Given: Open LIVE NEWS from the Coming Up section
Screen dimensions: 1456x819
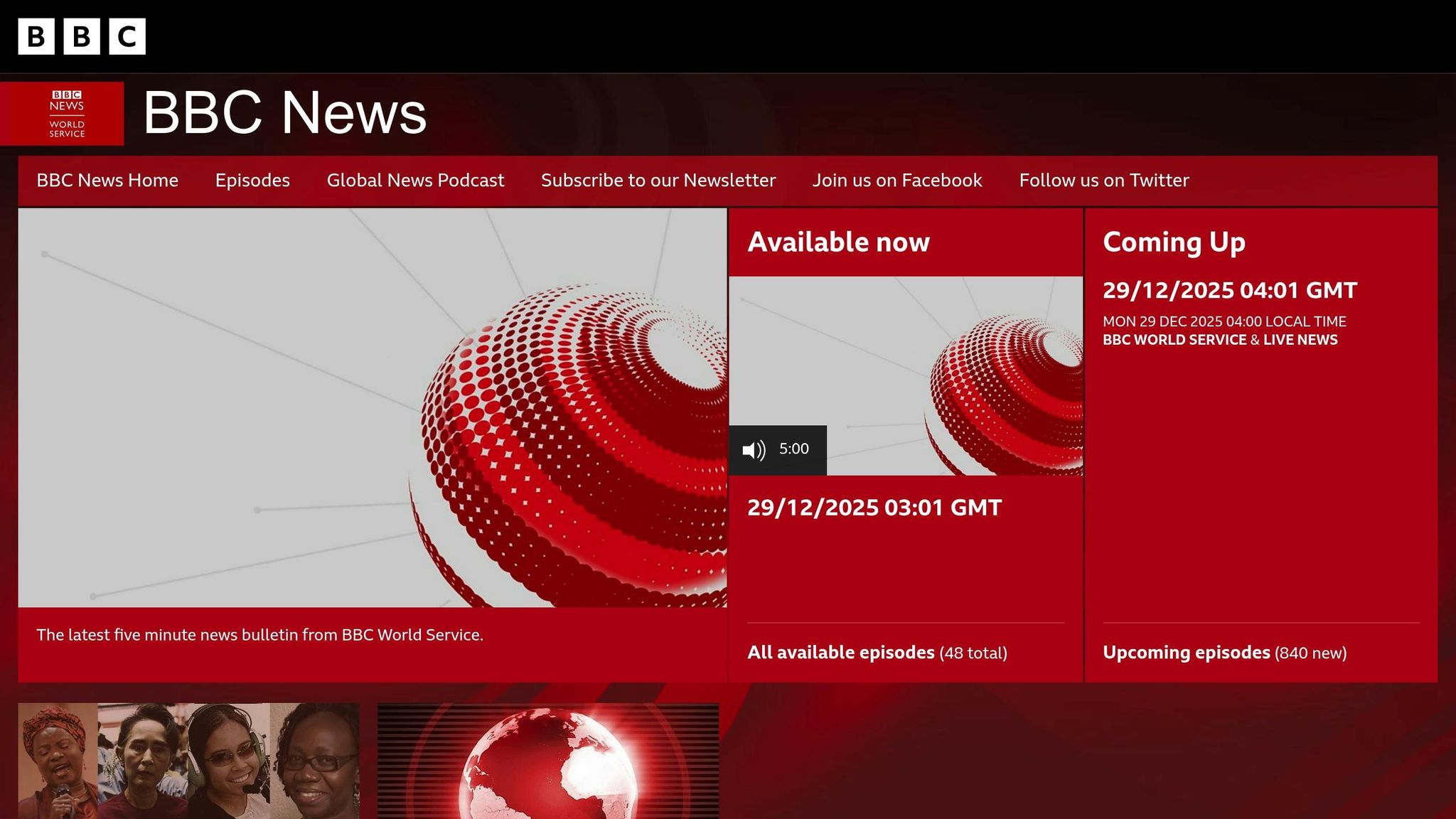Looking at the screenshot, I should 1300,339.
